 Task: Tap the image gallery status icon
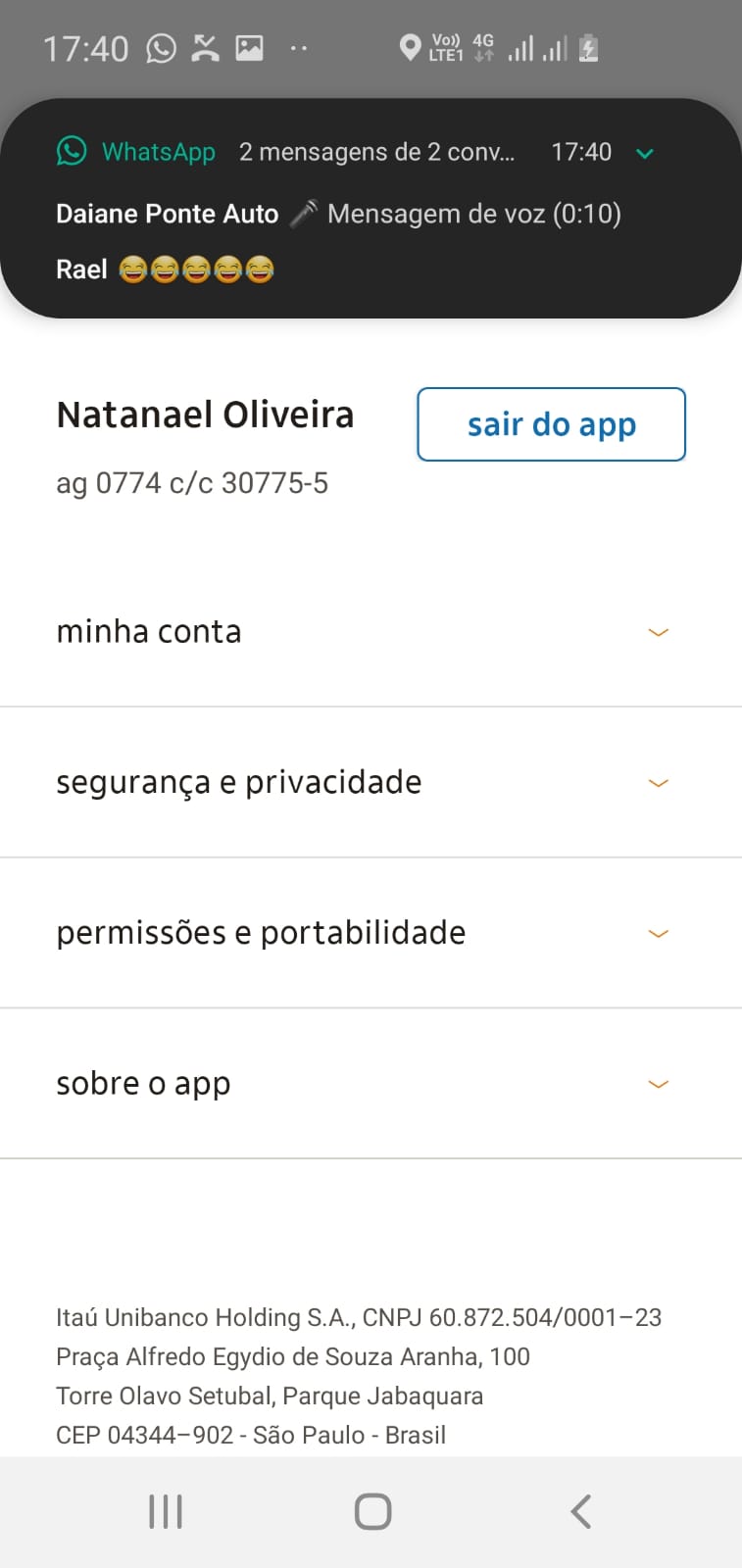point(249,48)
